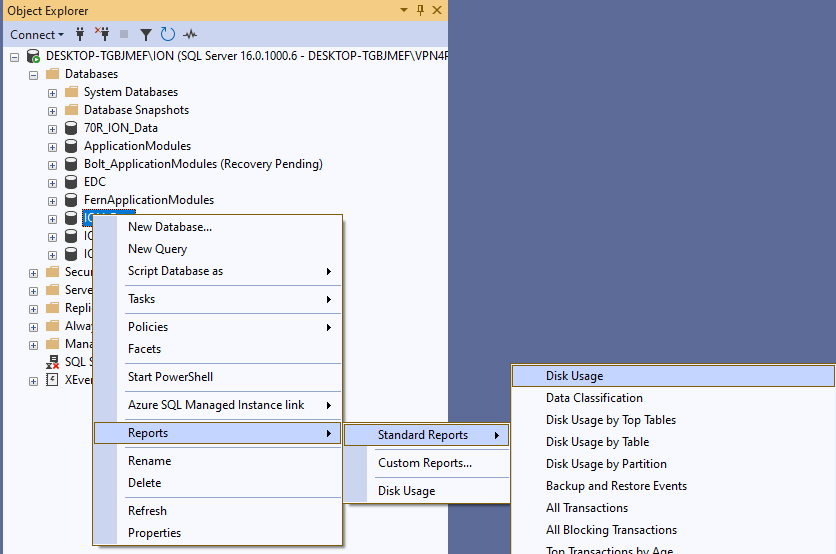
Task: Open Disk Usage by Top Tables report
Action: click(673, 420)
